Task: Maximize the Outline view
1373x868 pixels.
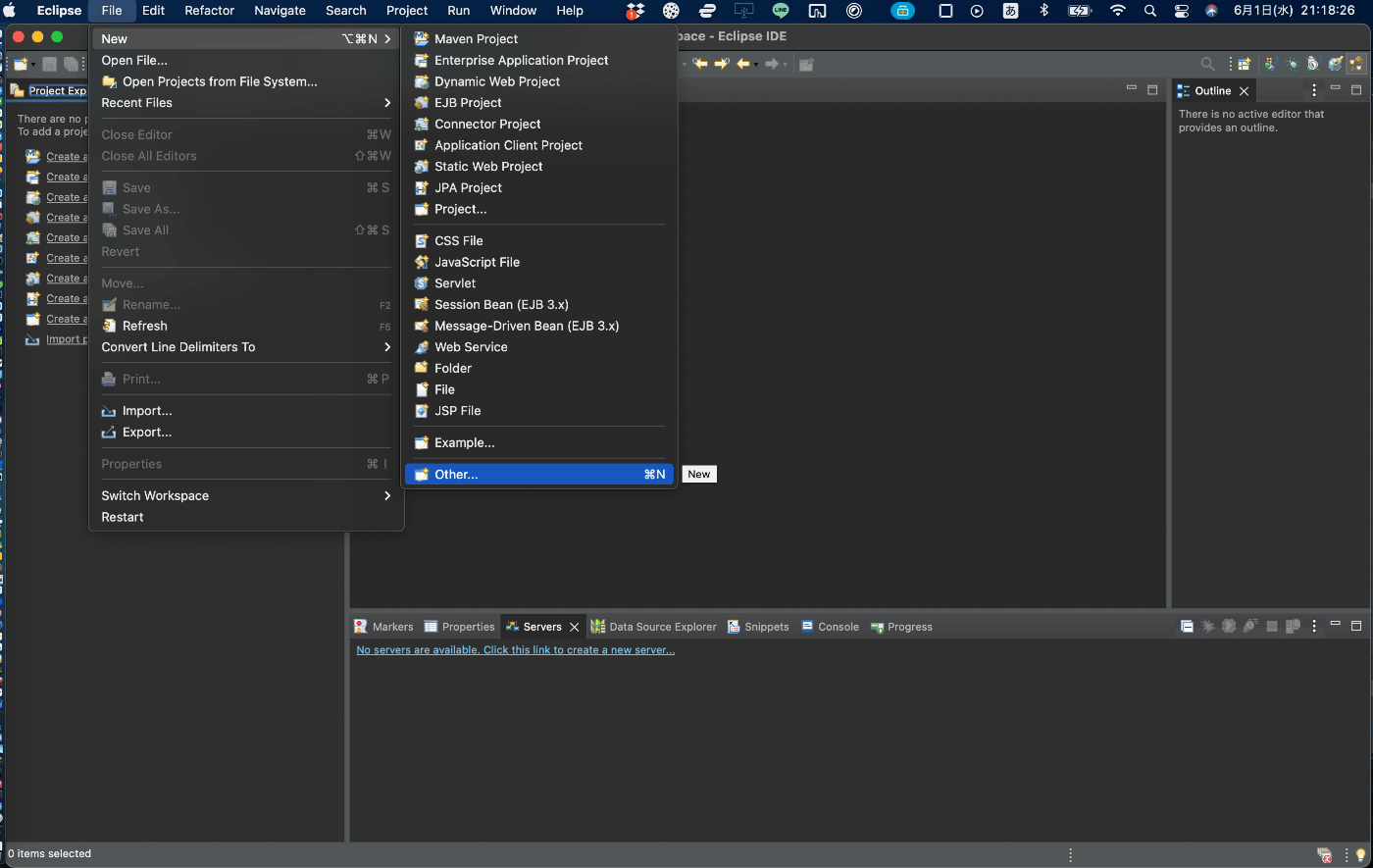Action: 1356,89
